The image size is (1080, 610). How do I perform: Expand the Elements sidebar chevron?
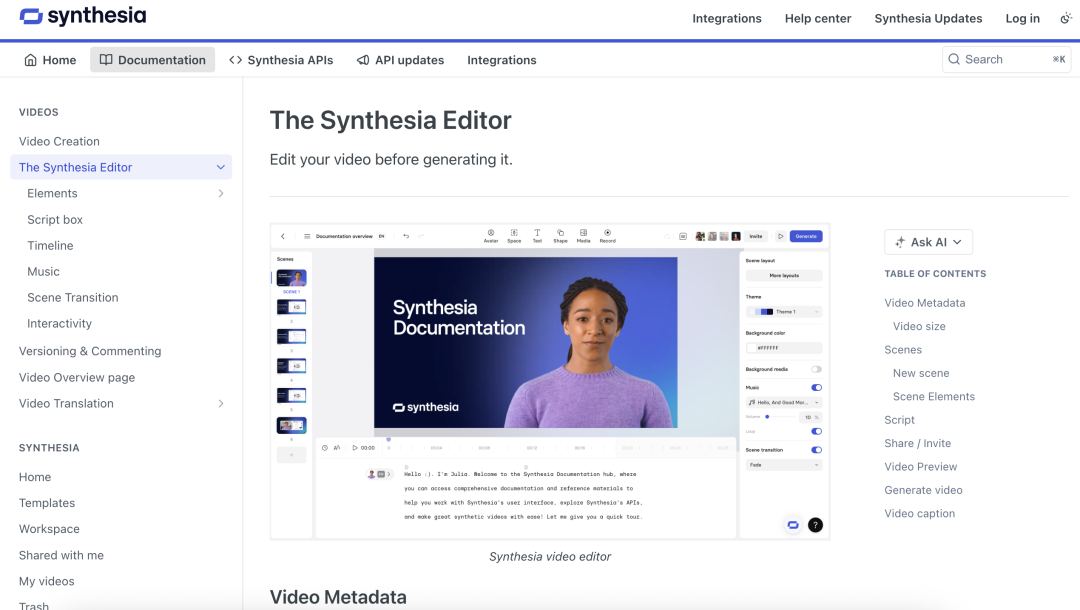pos(220,193)
